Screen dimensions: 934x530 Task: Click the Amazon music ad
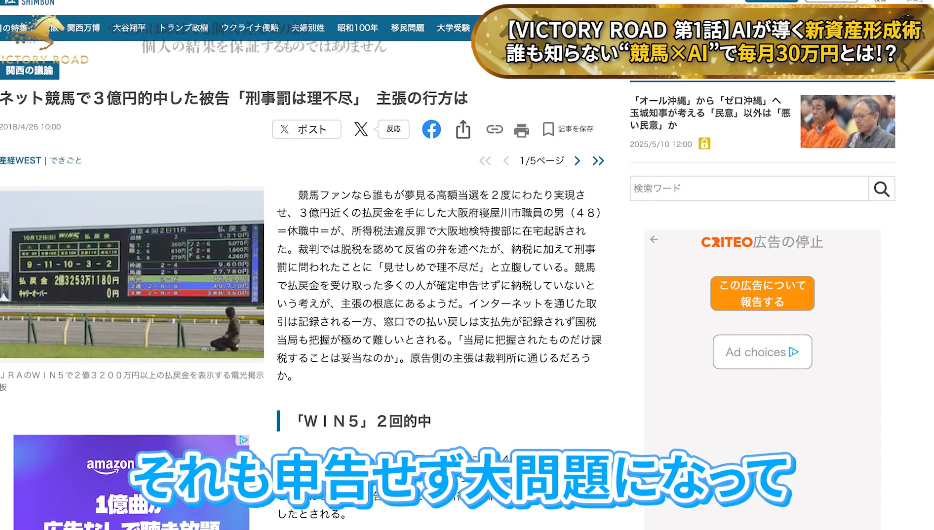tap(131, 482)
